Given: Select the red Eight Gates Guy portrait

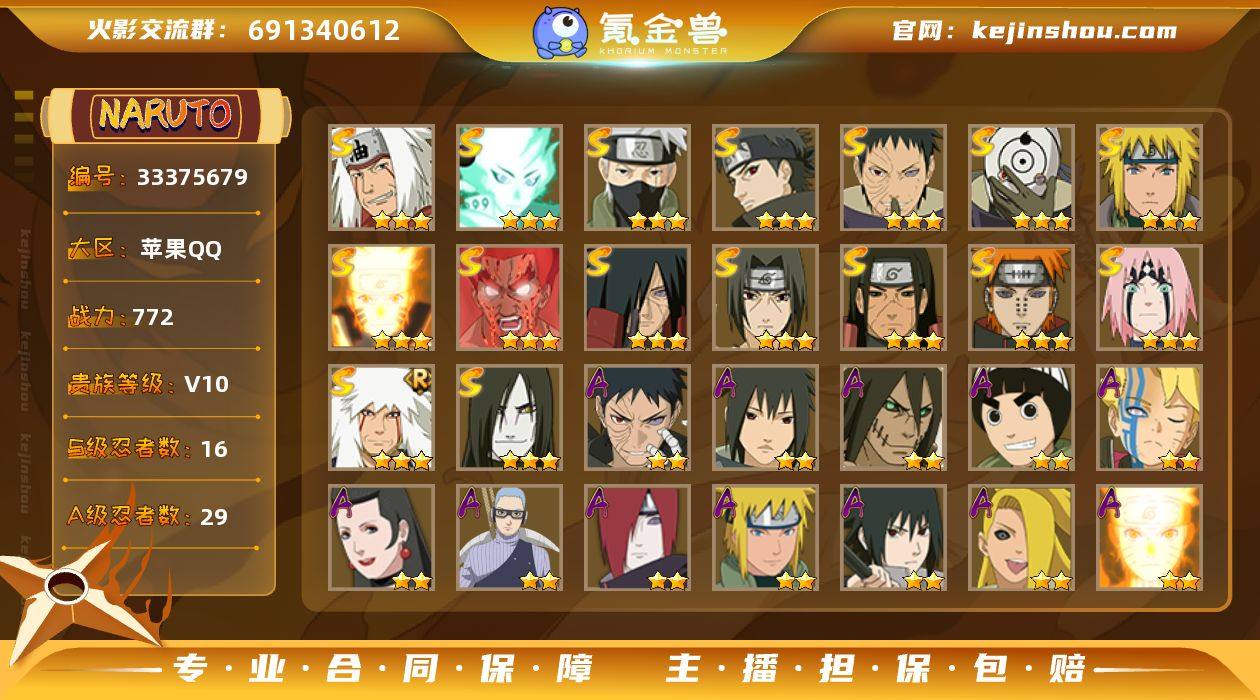Looking at the screenshot, I should click(x=510, y=298).
